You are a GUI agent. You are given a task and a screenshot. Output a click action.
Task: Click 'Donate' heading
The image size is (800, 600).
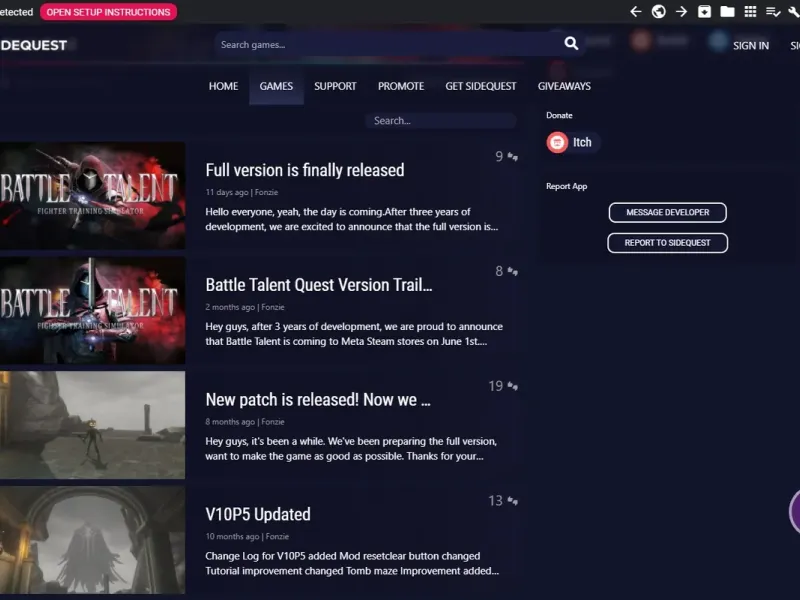pos(559,115)
